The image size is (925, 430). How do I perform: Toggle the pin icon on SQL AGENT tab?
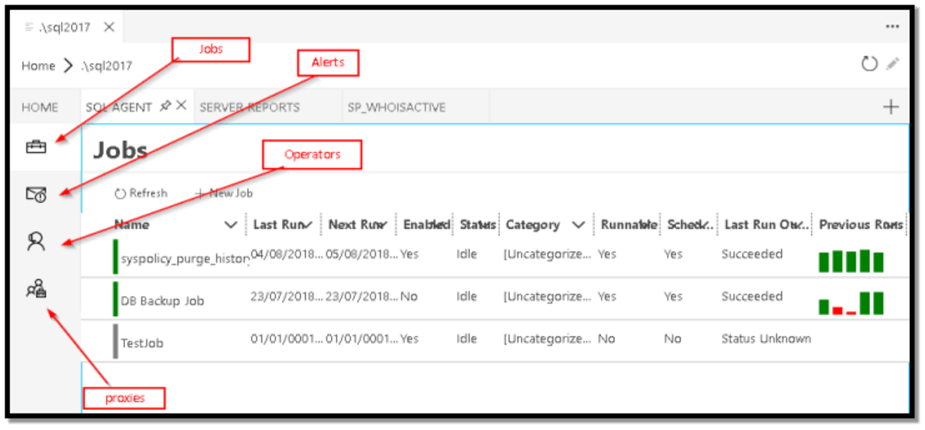165,106
